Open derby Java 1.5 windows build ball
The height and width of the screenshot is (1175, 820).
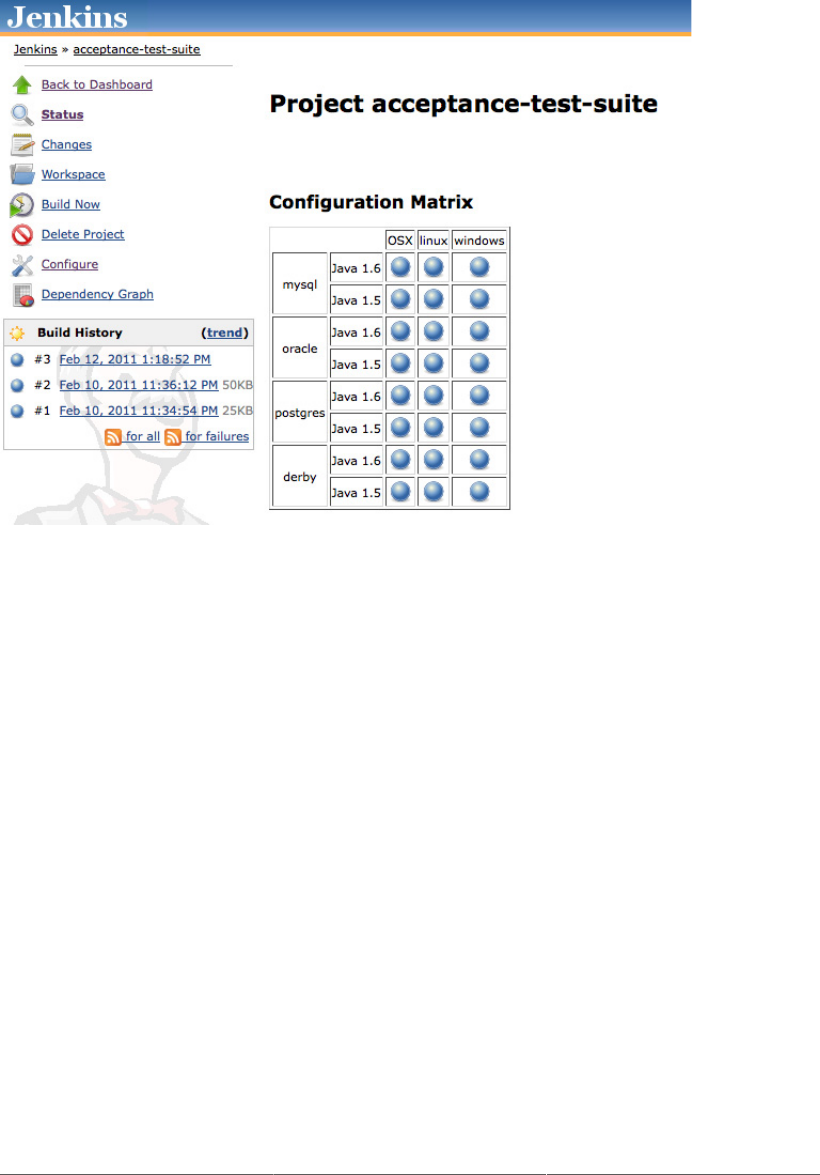479,492
